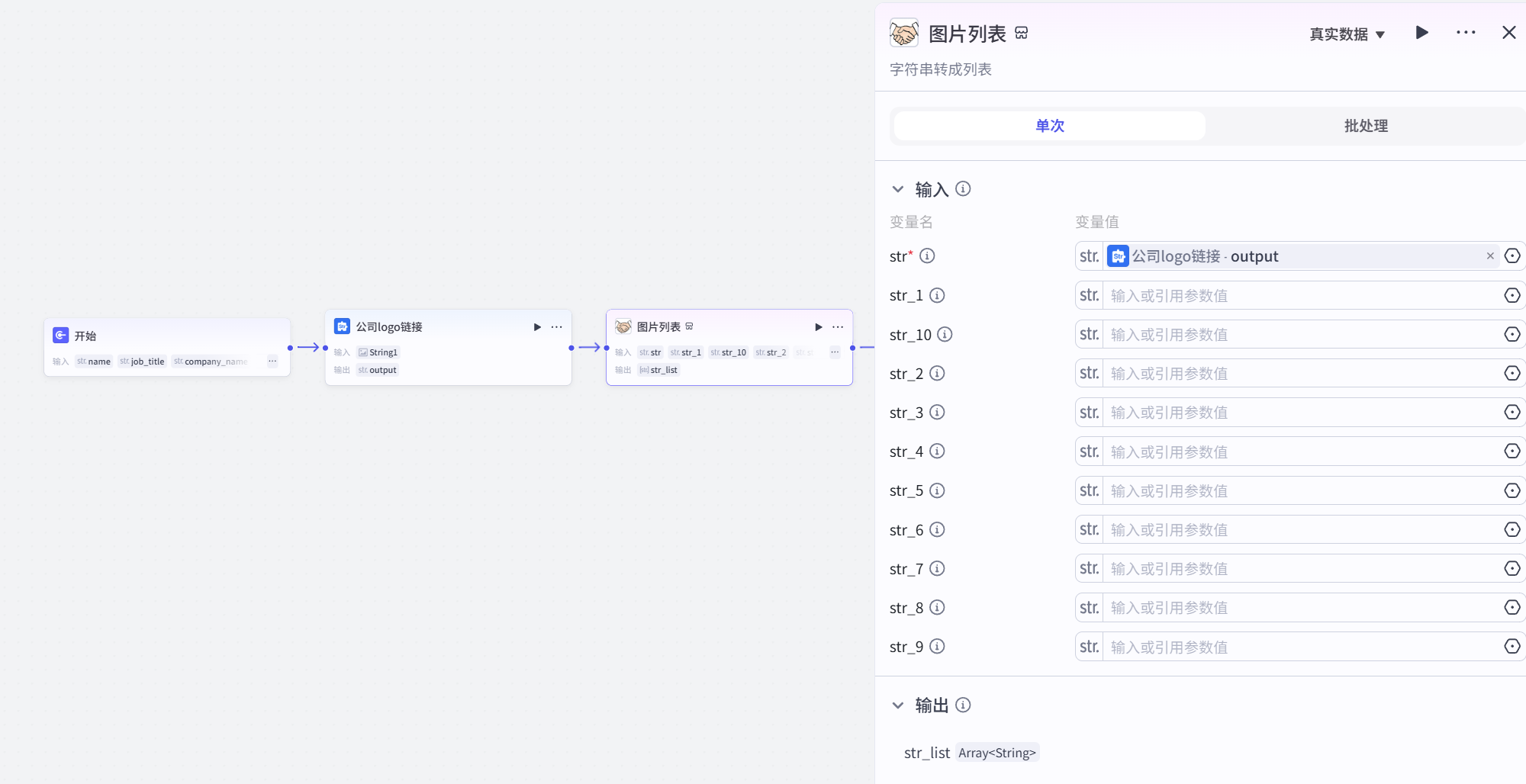This screenshot has height=784, width=1526.
Task: Click the small badge icon after 图片列表 title
Action: click(x=1022, y=34)
